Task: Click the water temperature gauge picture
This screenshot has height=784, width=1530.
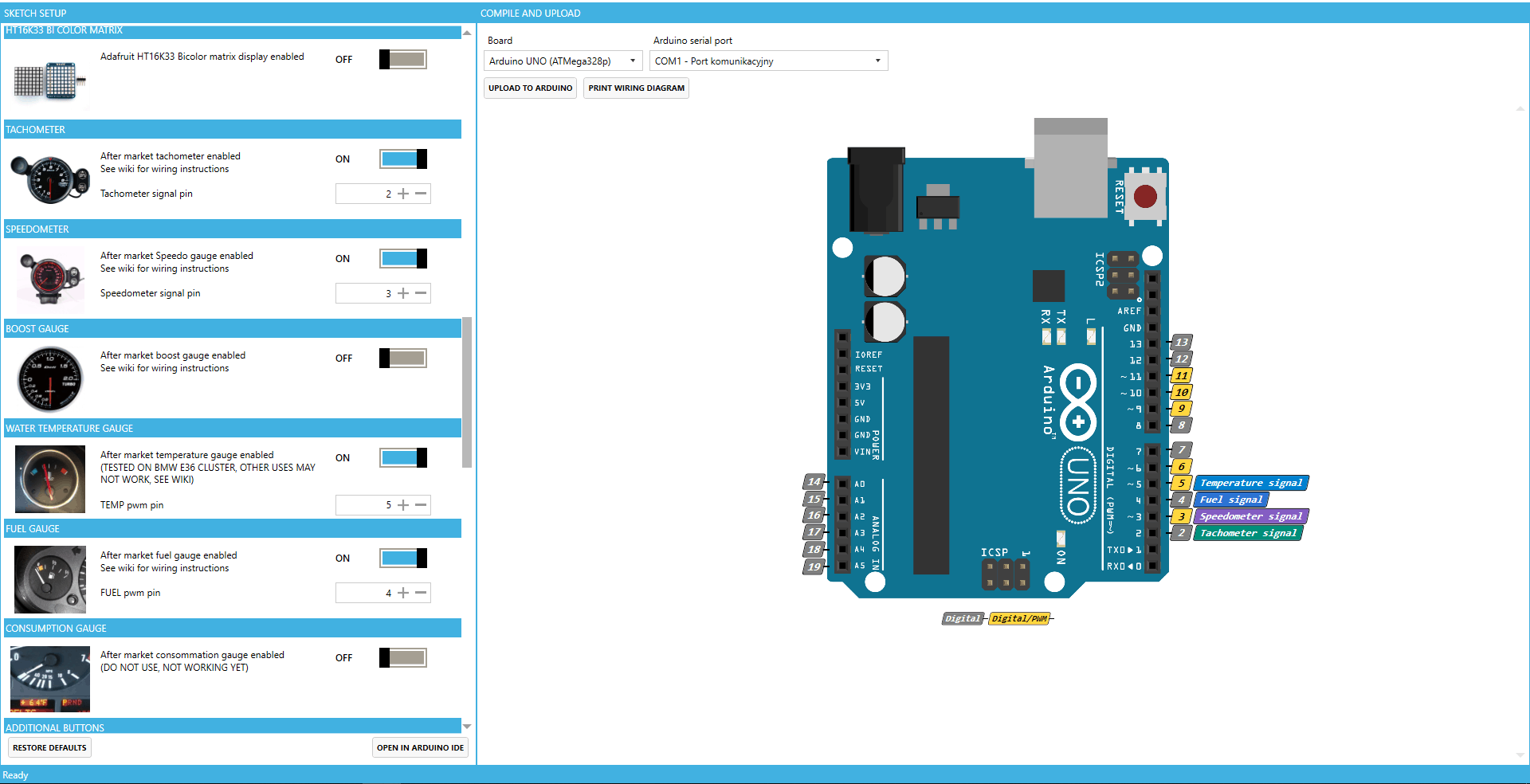Action: tap(50, 479)
